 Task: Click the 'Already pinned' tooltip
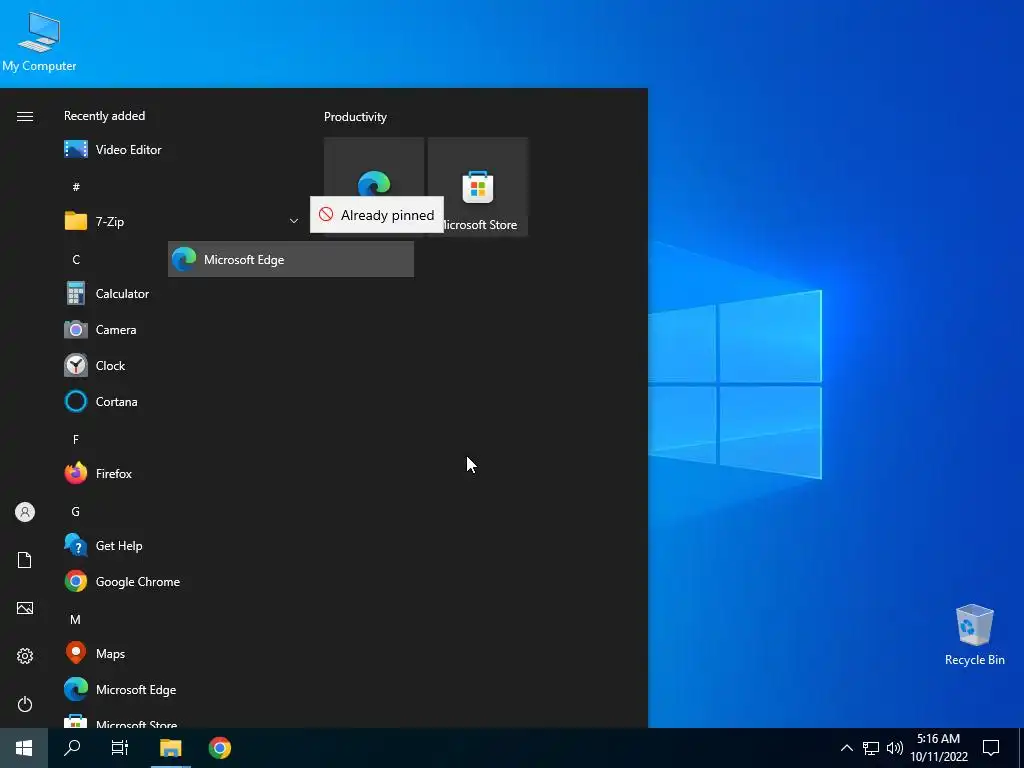(377, 215)
